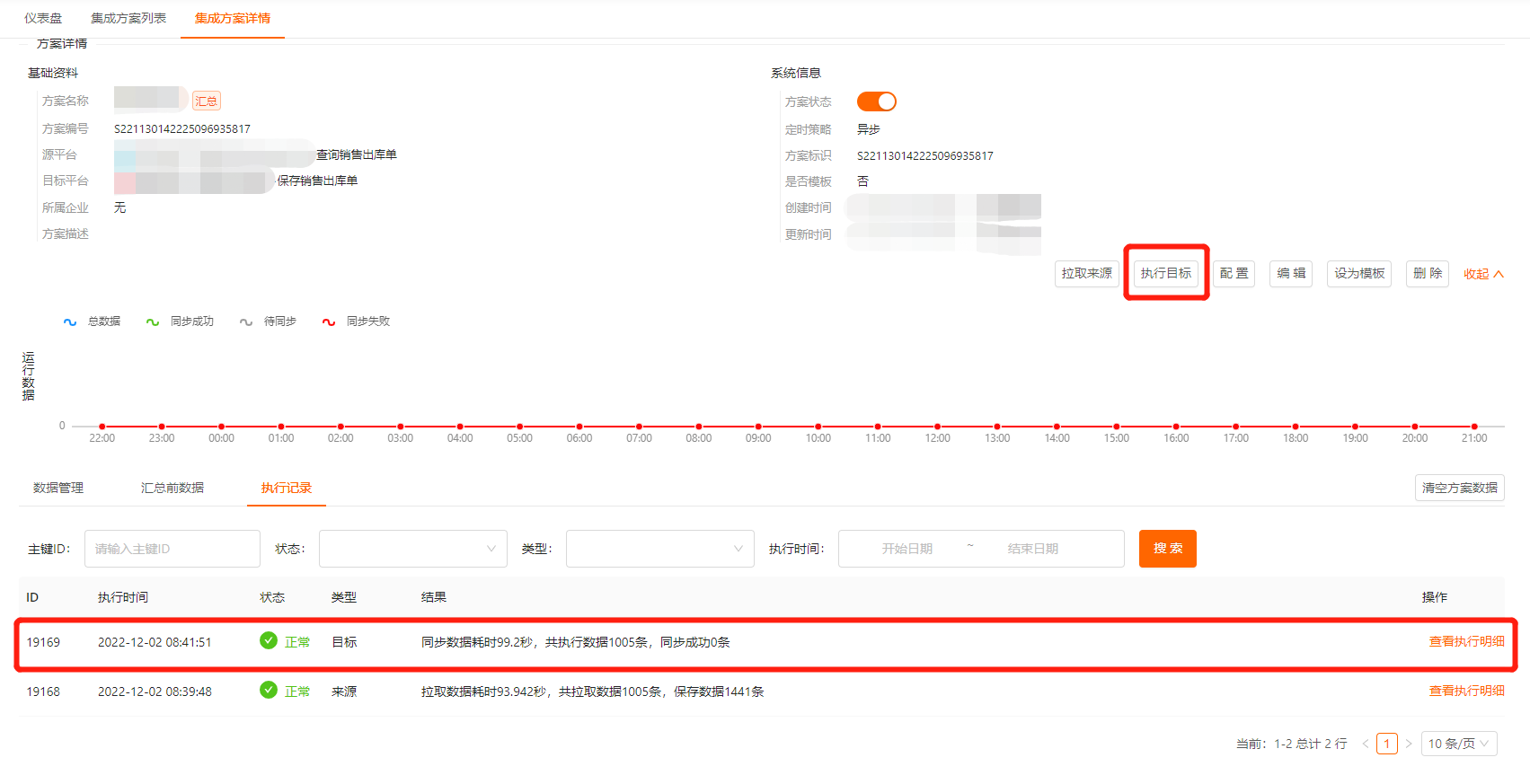The width and height of the screenshot is (1530, 784).
Task: Toggle 同步失败 red legend icon
Action: tap(329, 322)
